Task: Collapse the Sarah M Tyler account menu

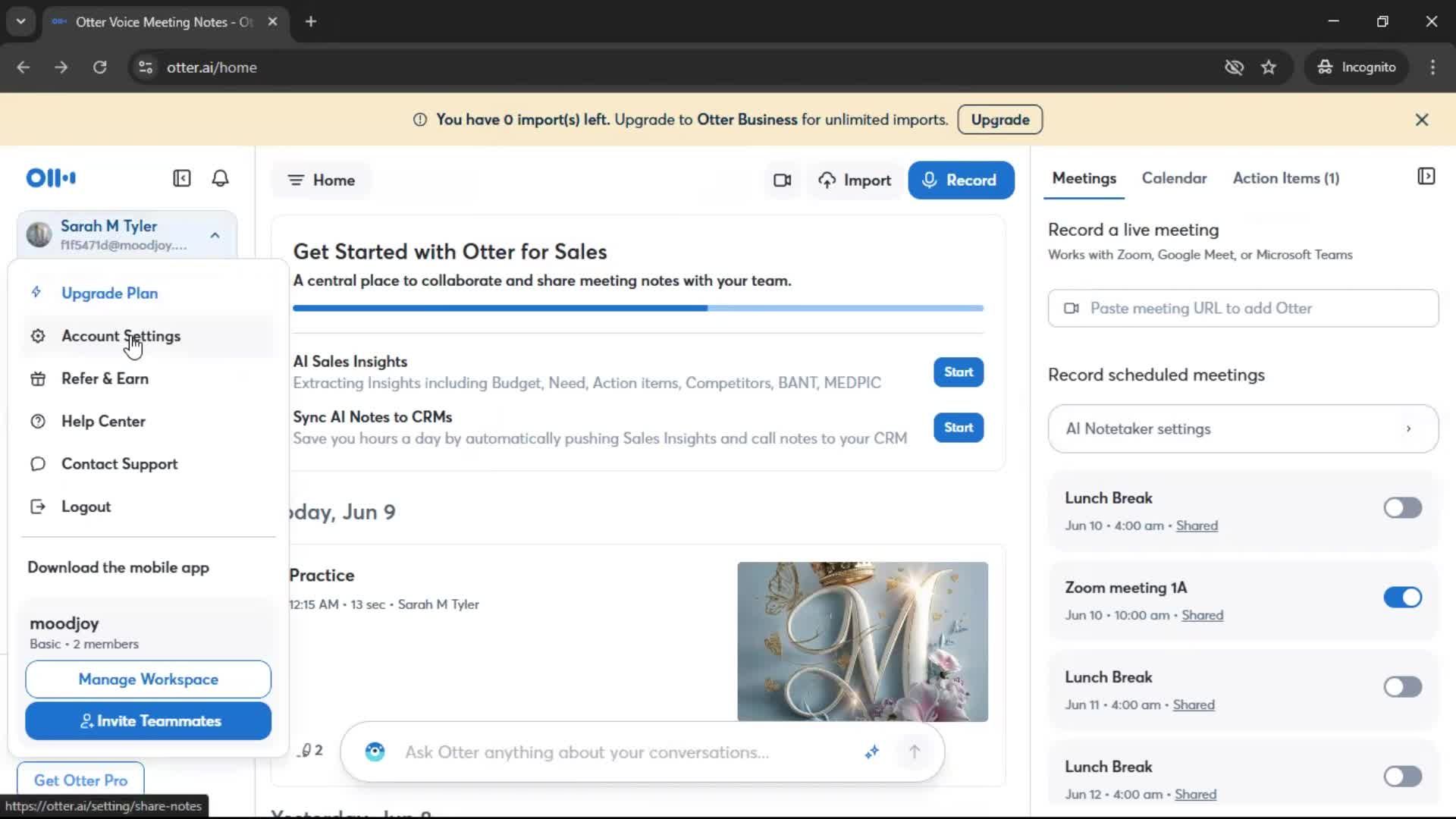Action: click(215, 235)
